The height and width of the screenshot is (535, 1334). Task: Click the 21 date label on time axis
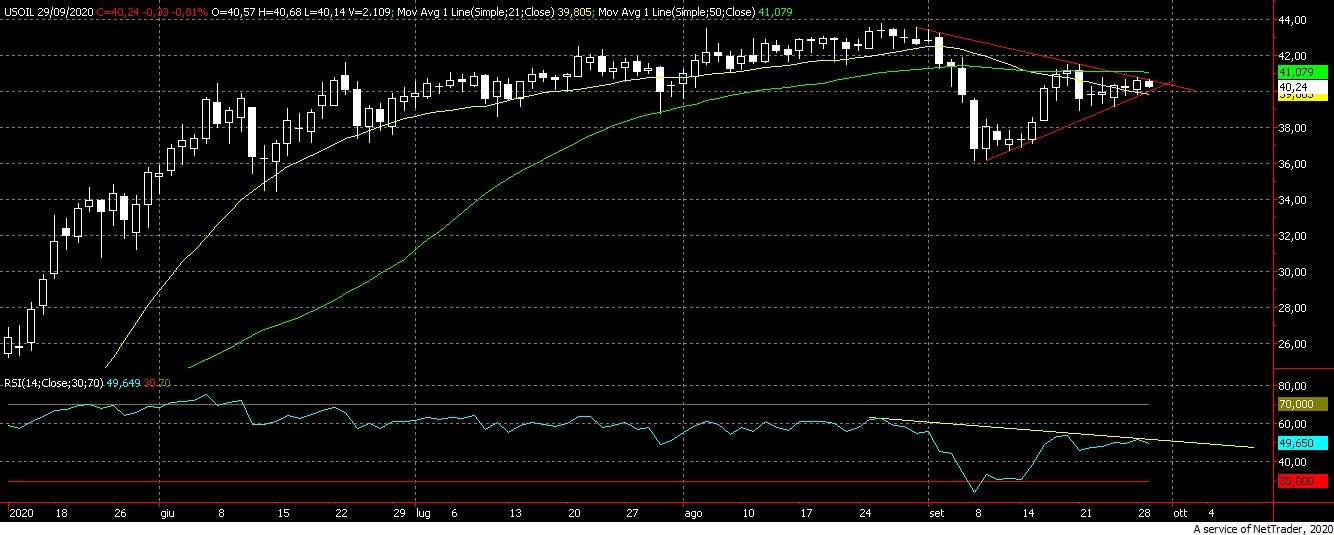tap(1084, 511)
